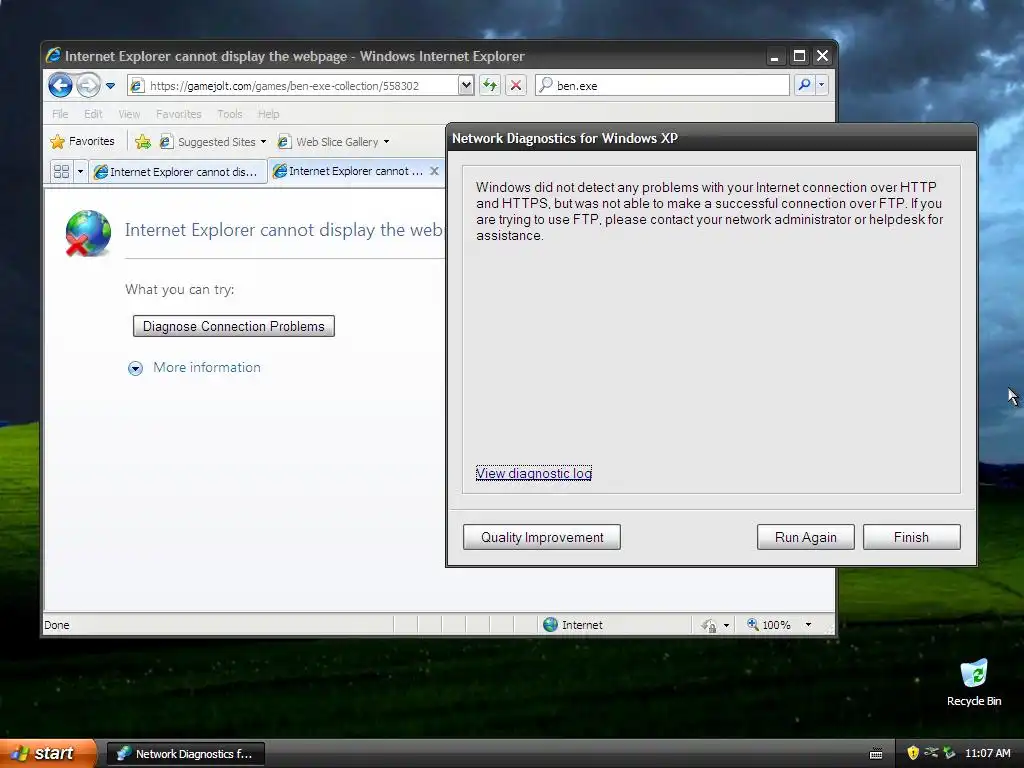This screenshot has height=768, width=1024.
Task: Open the recent pages dropdown arrow
Action: [110, 86]
